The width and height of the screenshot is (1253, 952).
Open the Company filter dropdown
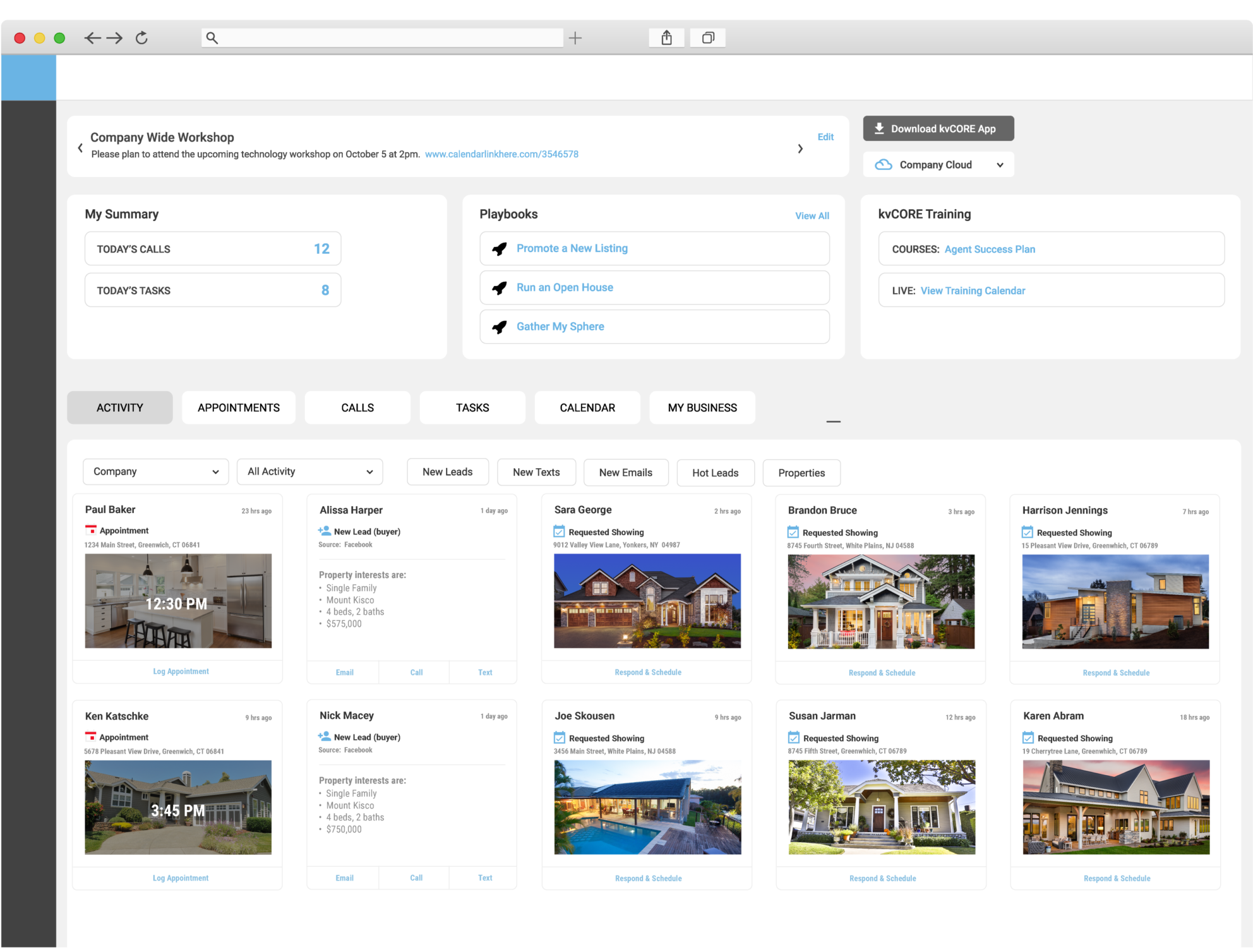pos(155,471)
